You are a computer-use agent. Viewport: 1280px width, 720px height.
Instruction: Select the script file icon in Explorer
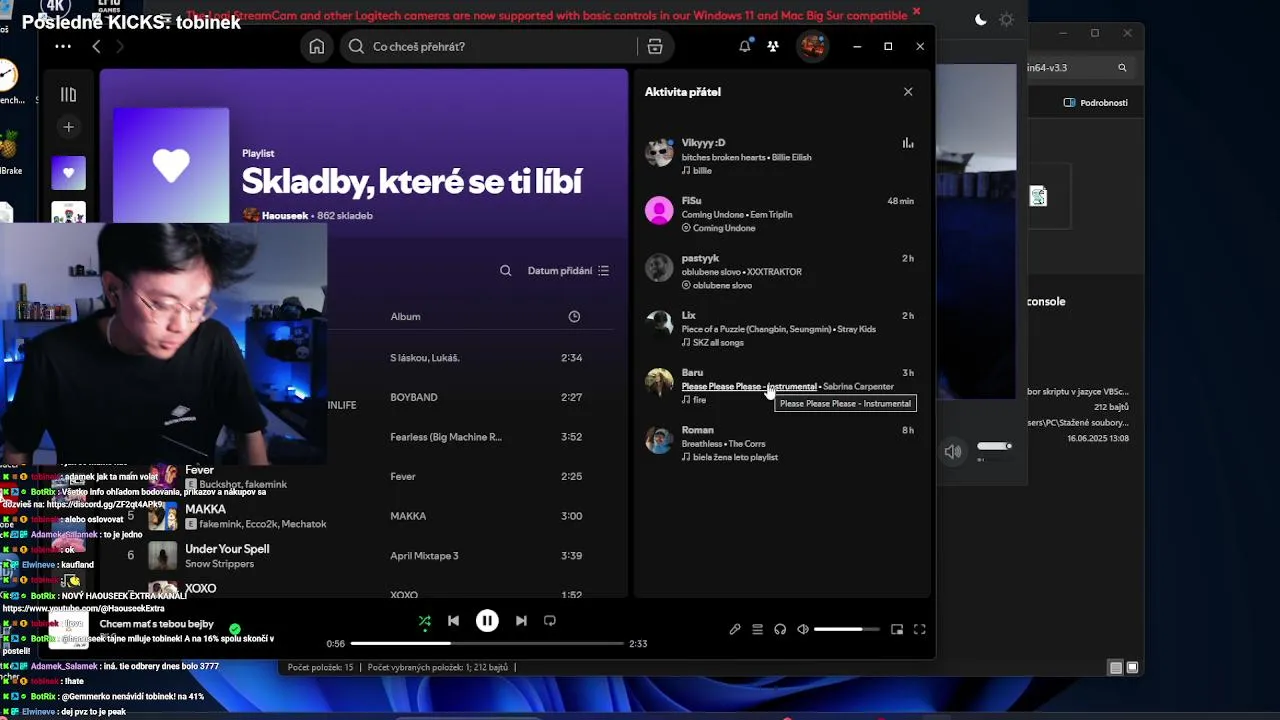pyautogui.click(x=1039, y=197)
